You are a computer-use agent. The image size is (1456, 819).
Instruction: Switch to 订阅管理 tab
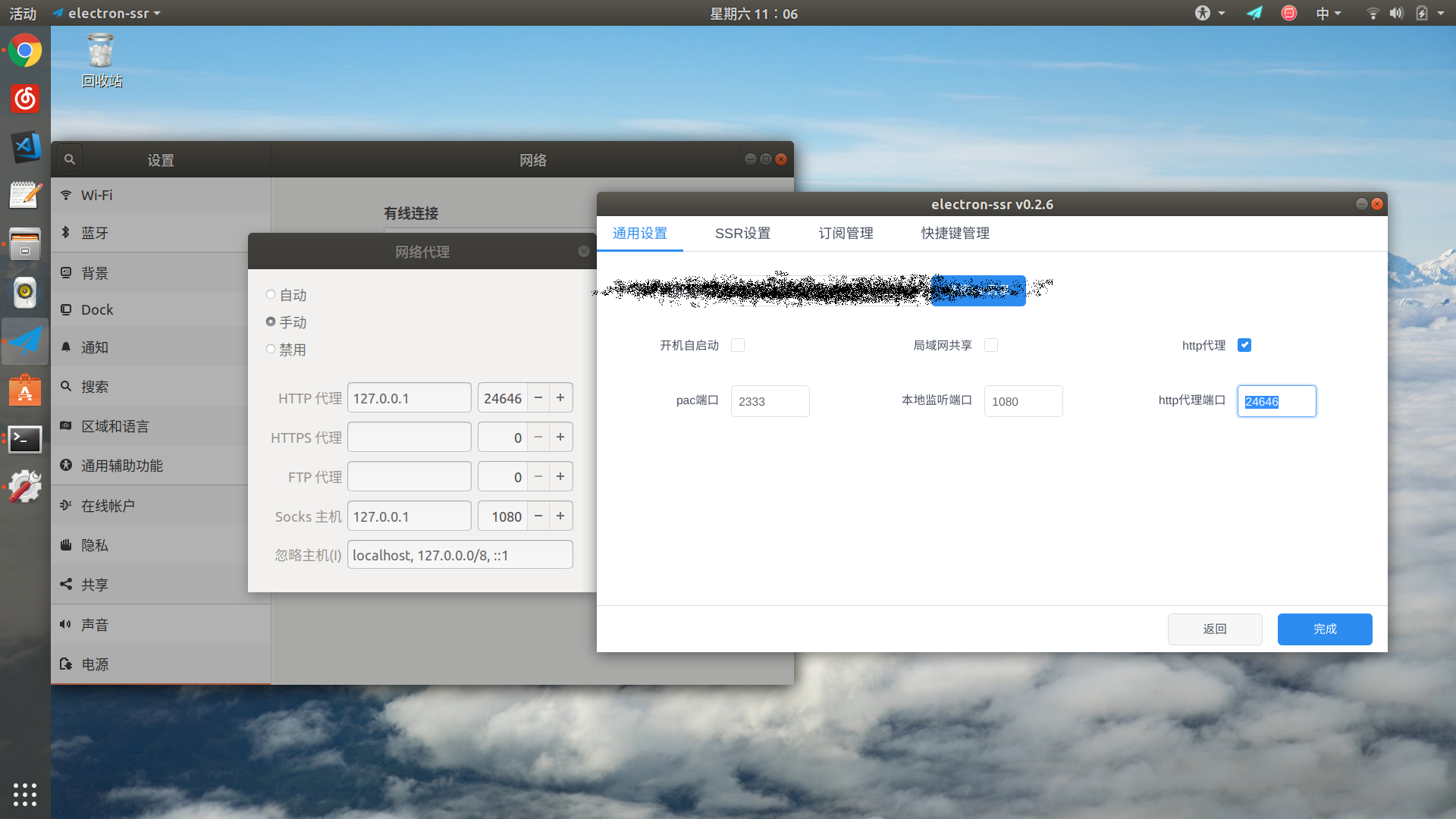pyautogui.click(x=846, y=234)
